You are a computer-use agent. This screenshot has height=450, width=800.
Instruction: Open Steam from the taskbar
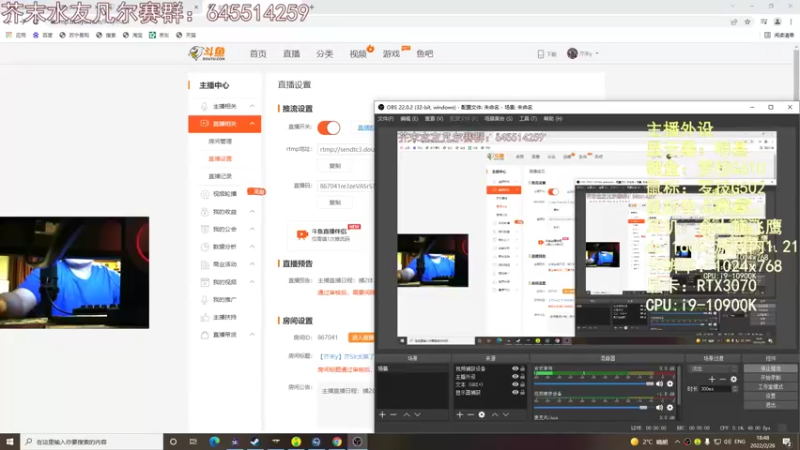255,442
